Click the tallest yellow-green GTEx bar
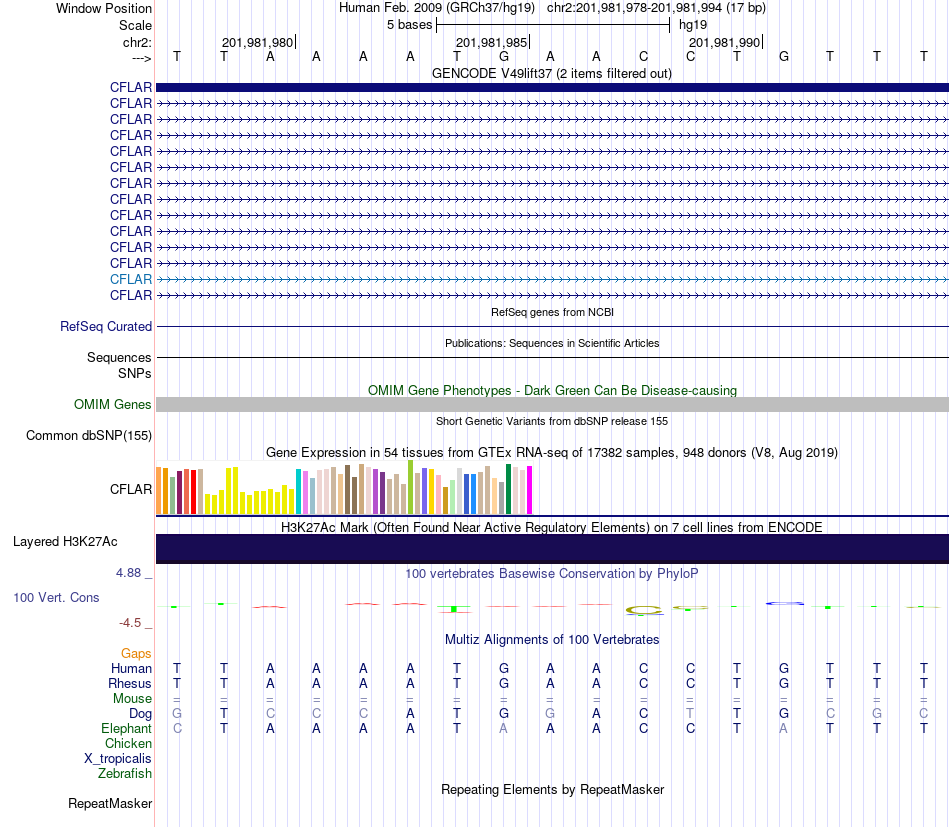Image resolution: width=950 pixels, height=827 pixels. 410,488
